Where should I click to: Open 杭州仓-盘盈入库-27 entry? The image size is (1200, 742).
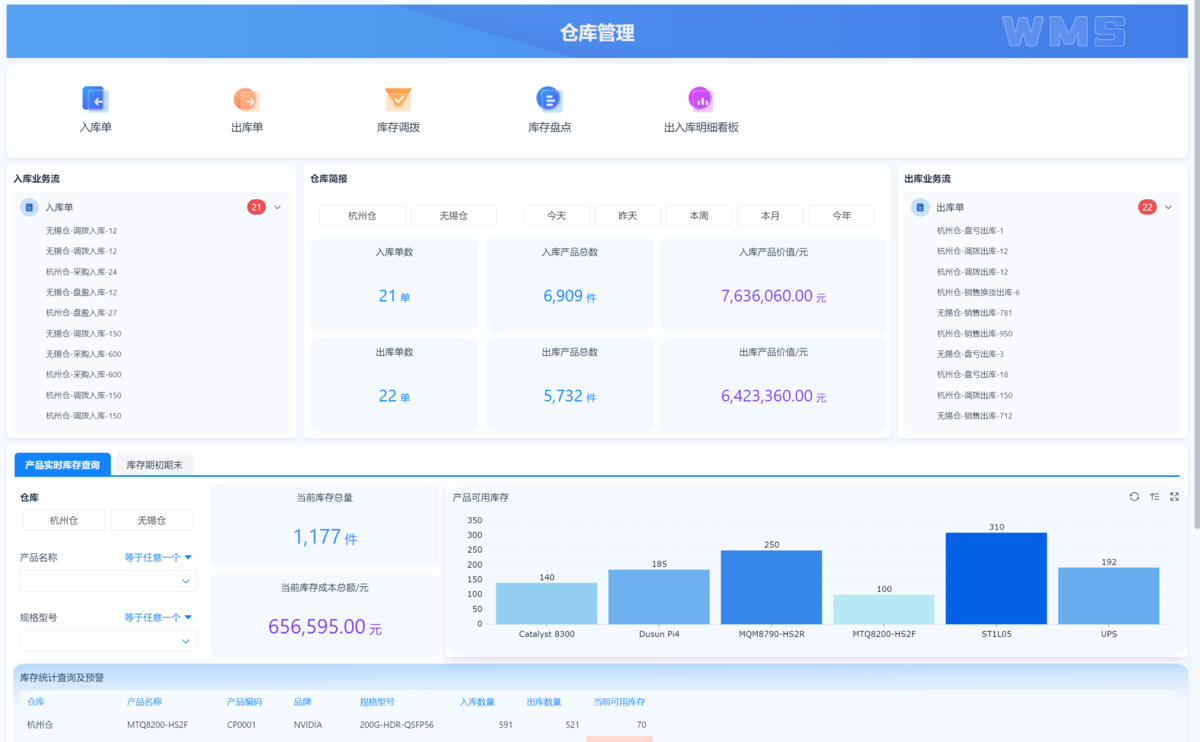[81, 313]
